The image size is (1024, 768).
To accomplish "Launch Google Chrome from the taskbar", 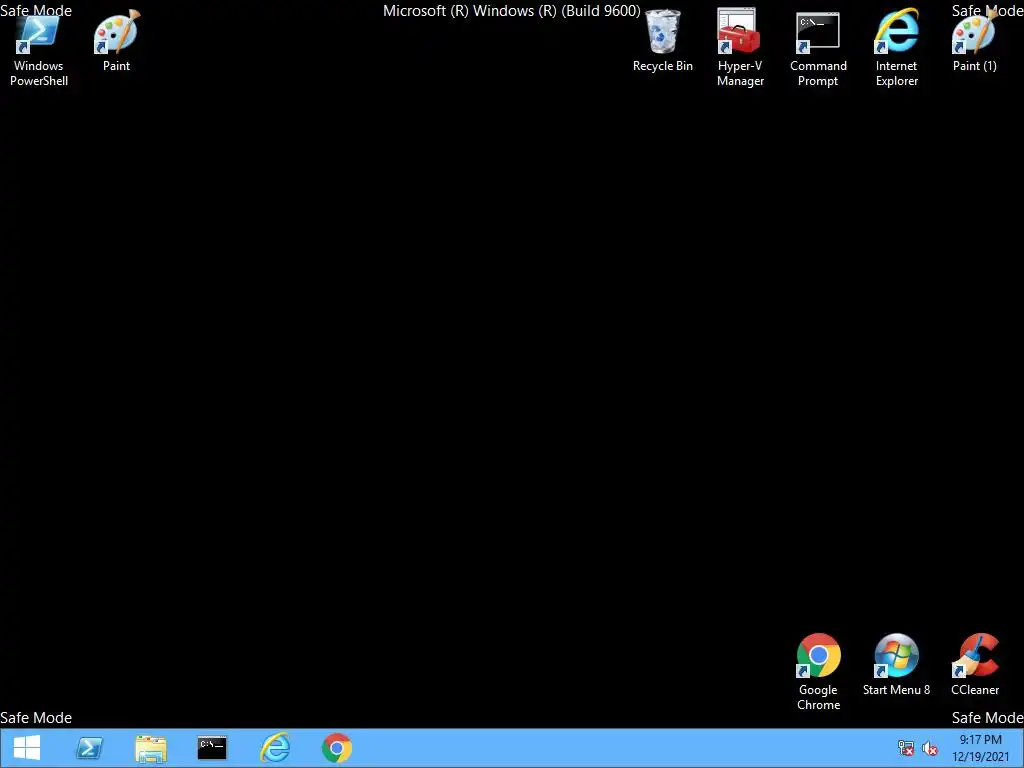I will 337,748.
